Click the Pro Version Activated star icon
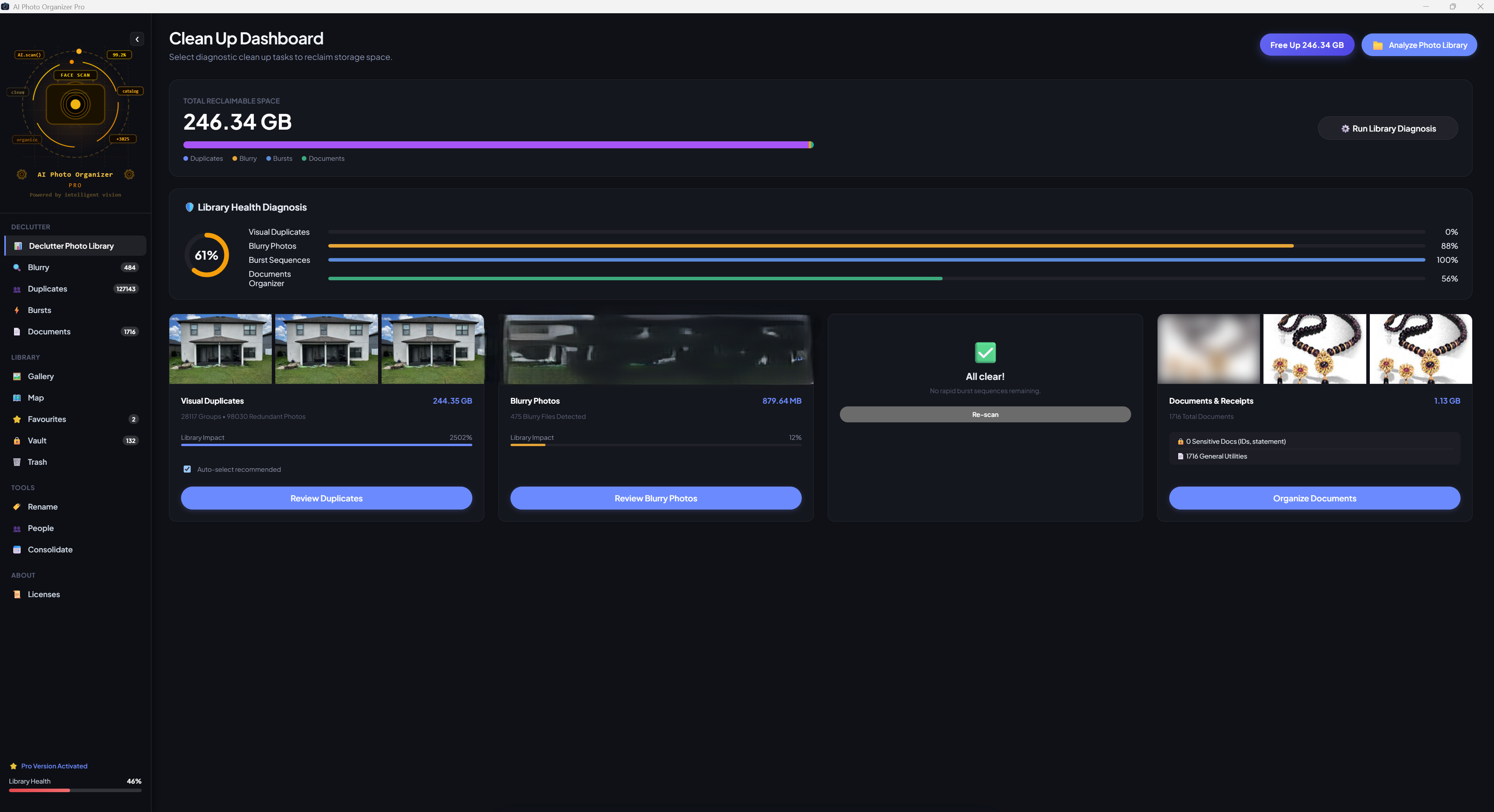 tap(13, 766)
